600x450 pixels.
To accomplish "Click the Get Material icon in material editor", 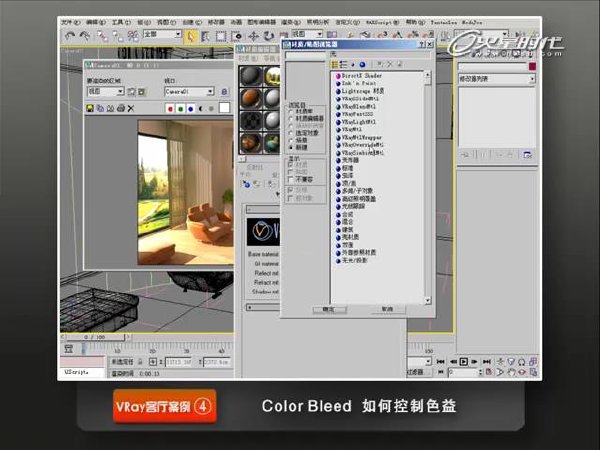I will [246, 184].
